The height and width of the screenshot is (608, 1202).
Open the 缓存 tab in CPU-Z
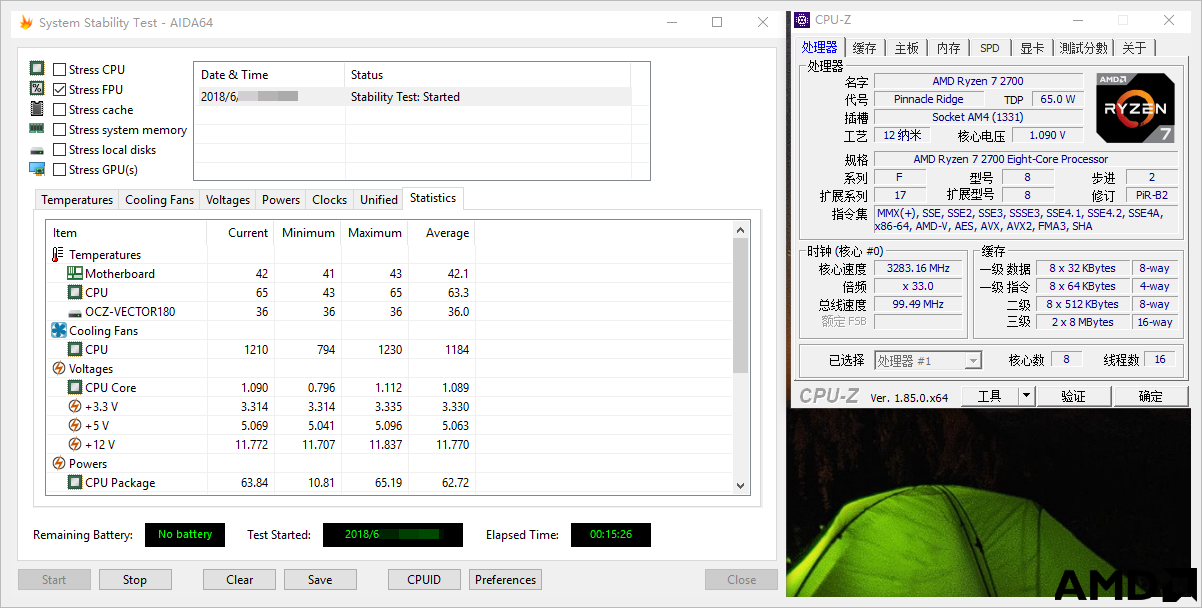(865, 48)
